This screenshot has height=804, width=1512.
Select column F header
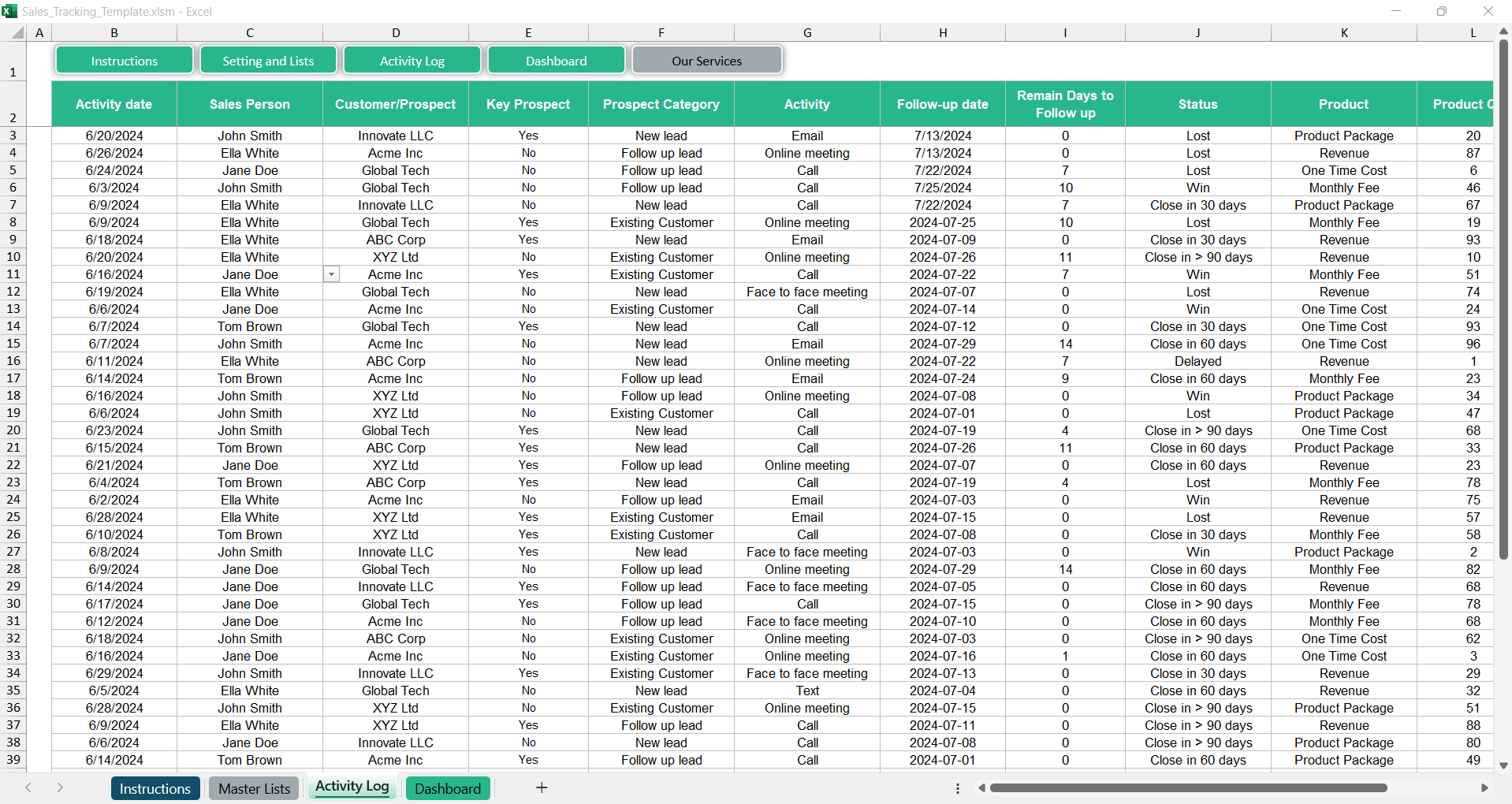click(661, 33)
